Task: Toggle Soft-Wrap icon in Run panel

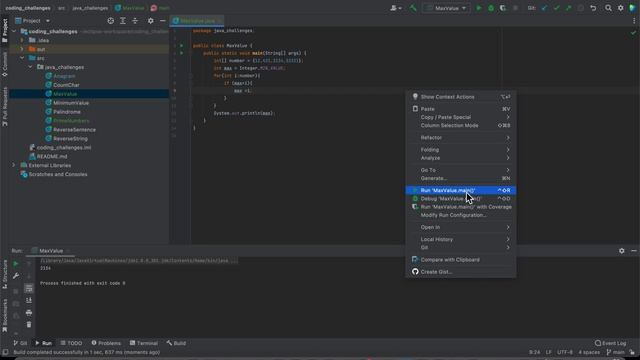Action: click(29, 289)
